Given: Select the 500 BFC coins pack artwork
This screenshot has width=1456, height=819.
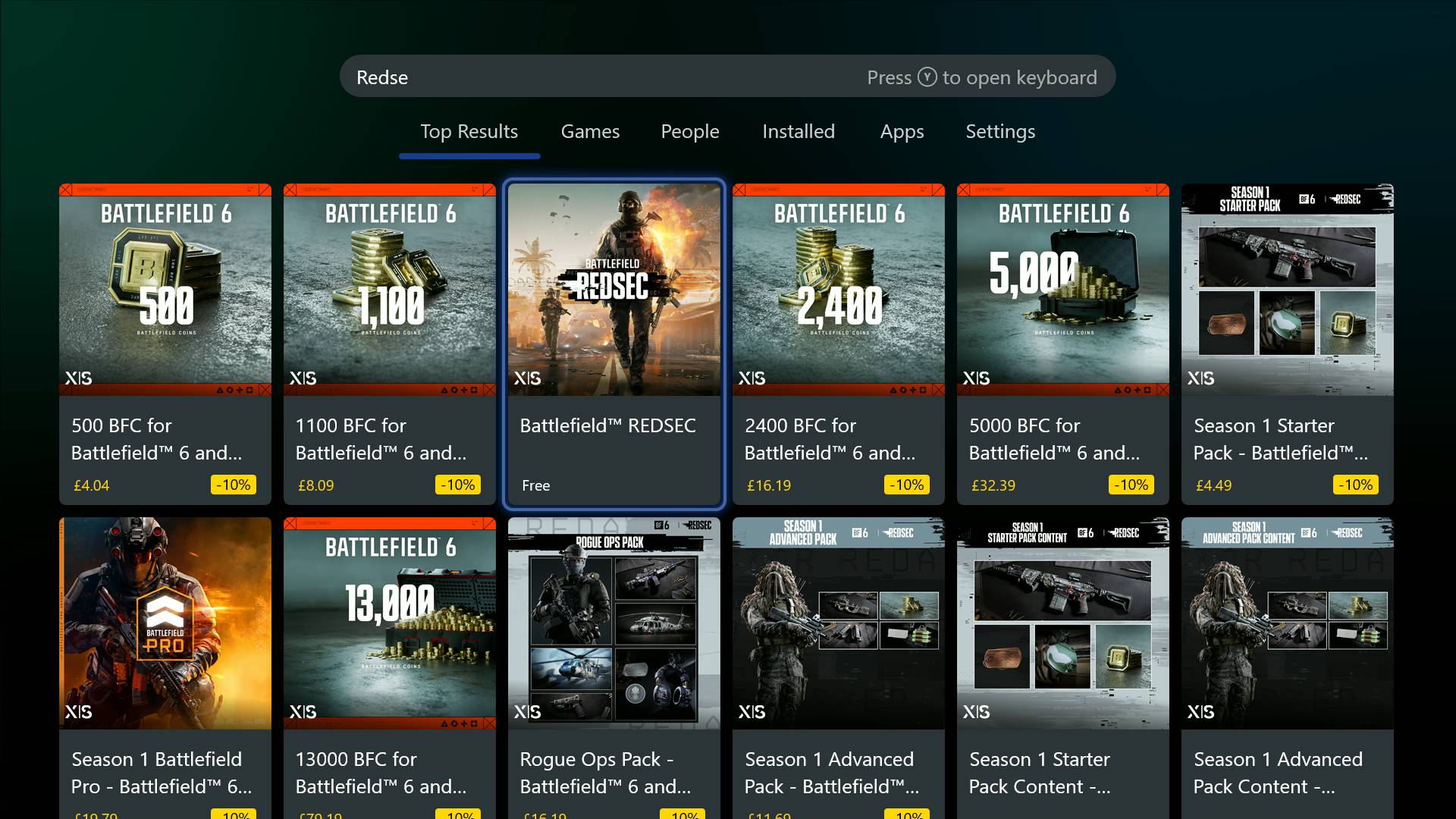Looking at the screenshot, I should [x=165, y=289].
